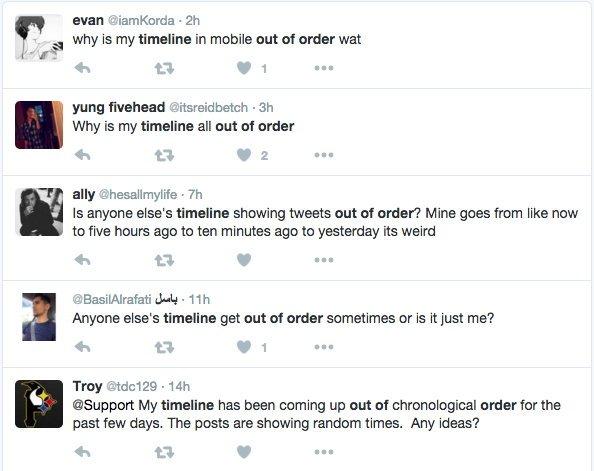Viewport: 594px width, 471px height.
Task: Like ally's tweet
Action: (244, 260)
